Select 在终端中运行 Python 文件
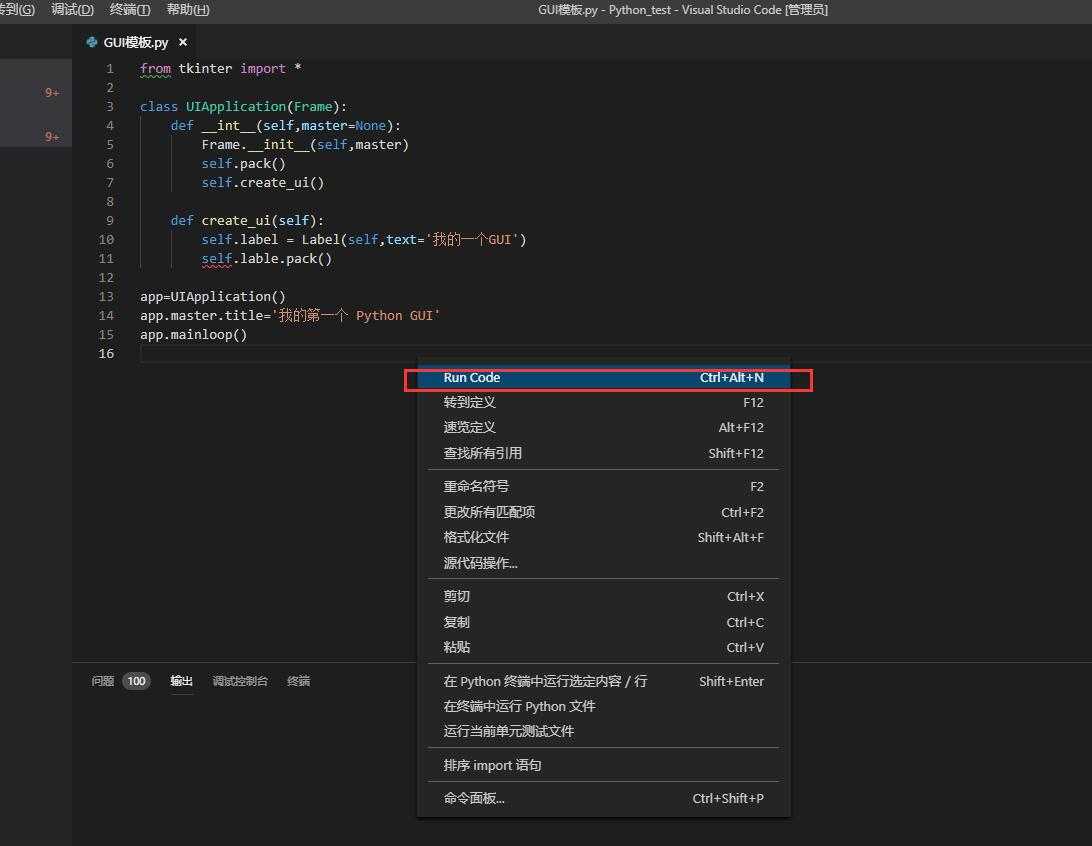The image size is (1092, 846). coord(603,707)
